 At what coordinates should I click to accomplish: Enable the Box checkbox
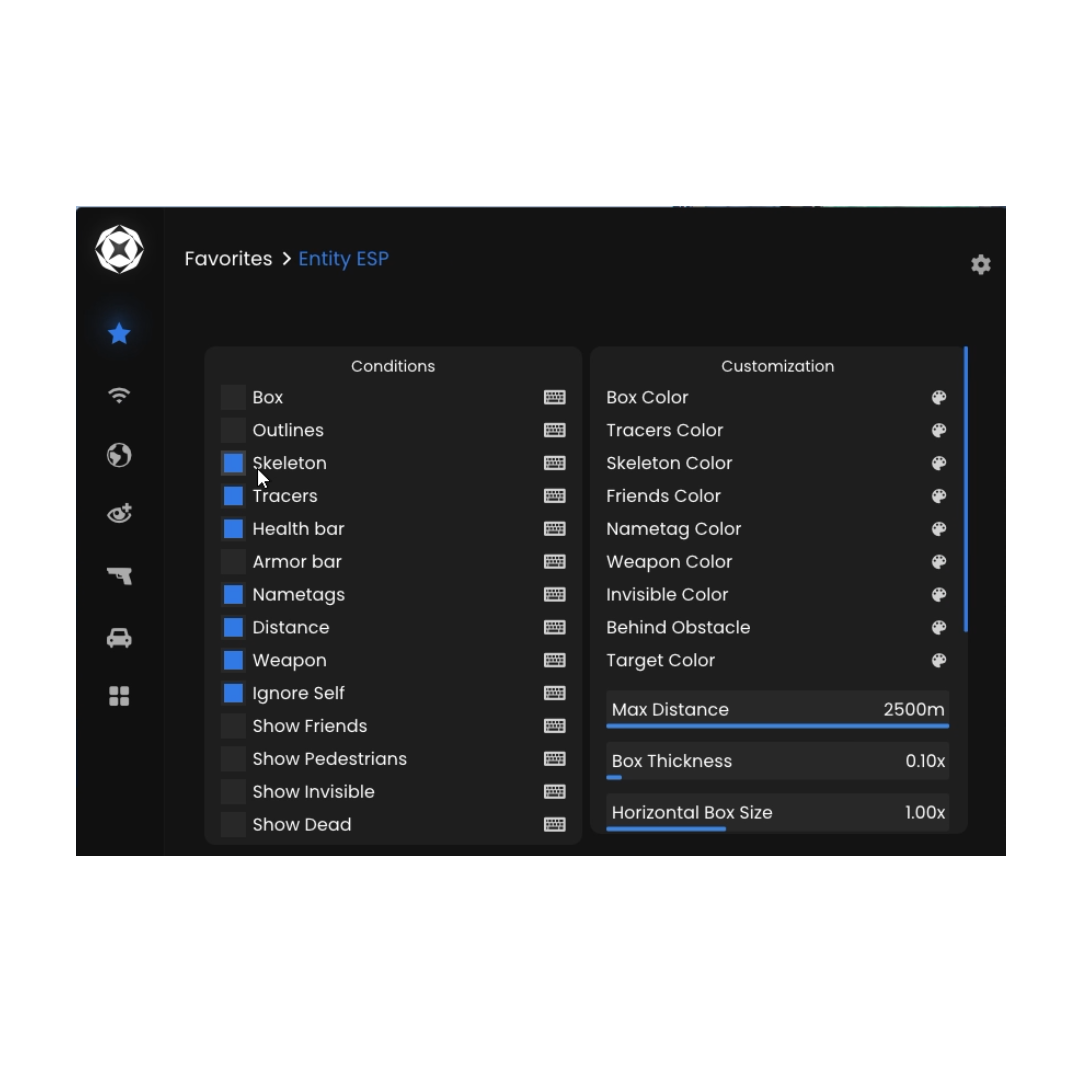click(233, 397)
